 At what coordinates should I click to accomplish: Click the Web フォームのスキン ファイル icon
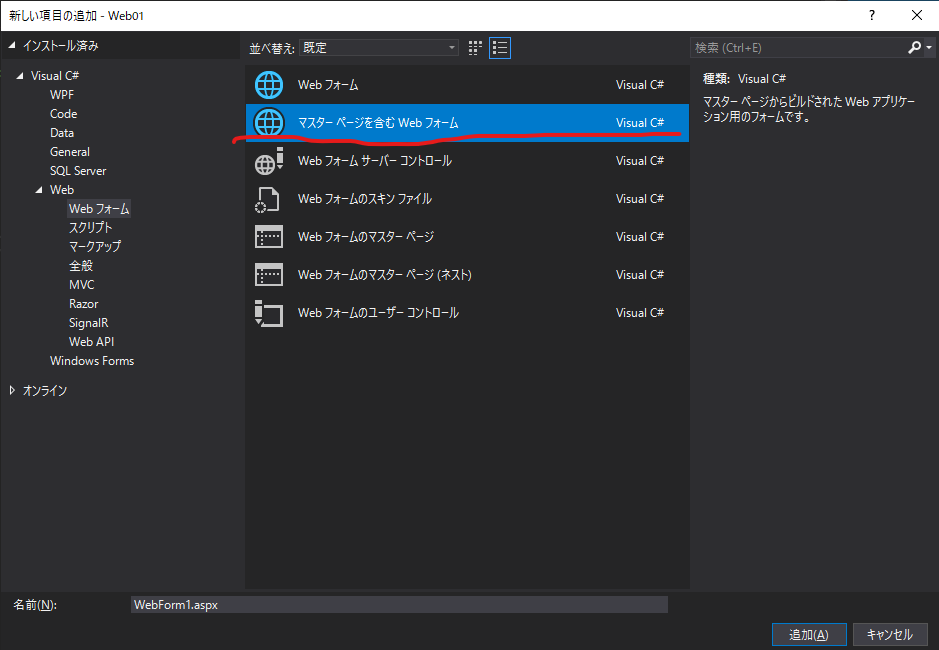pos(268,199)
